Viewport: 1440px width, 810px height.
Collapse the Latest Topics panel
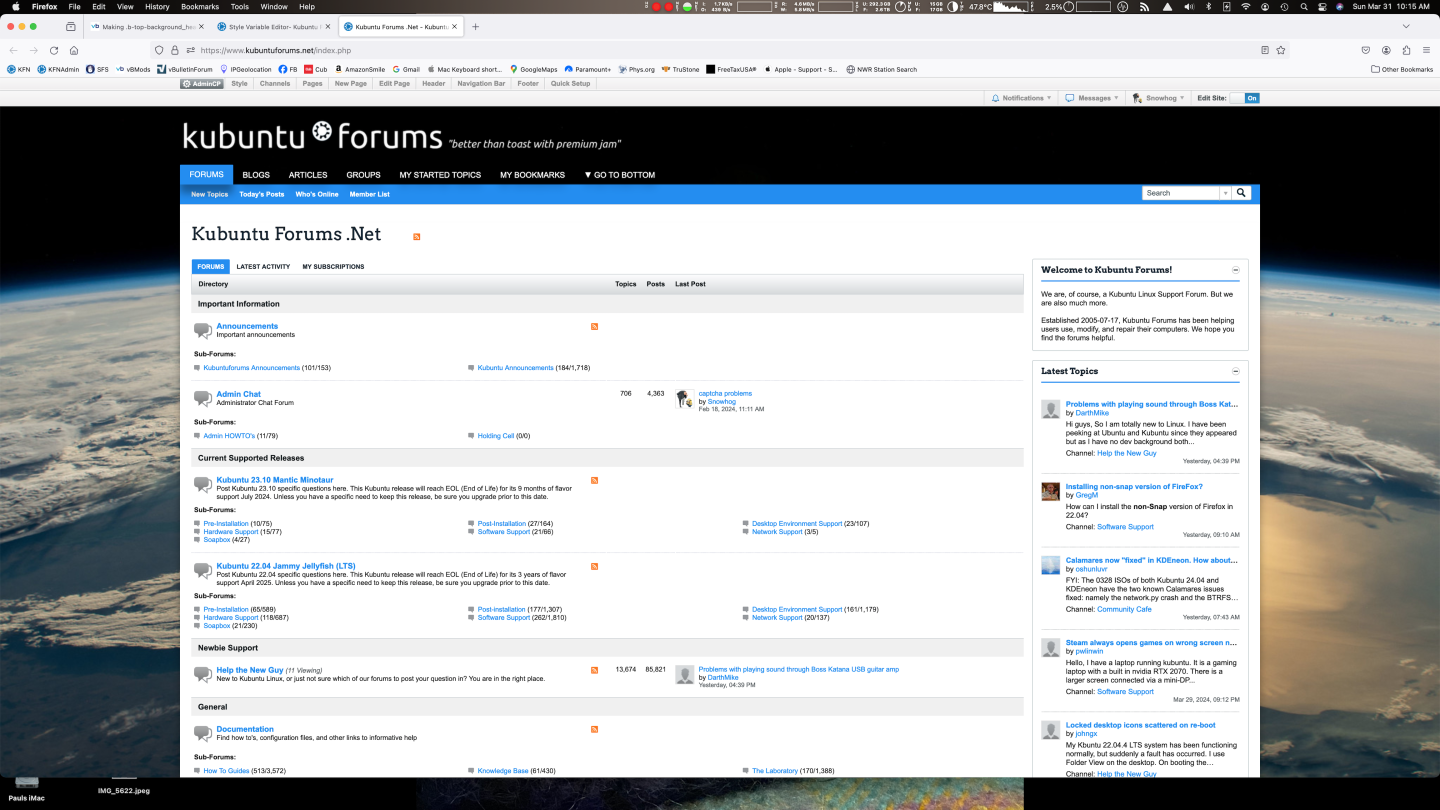point(1235,371)
